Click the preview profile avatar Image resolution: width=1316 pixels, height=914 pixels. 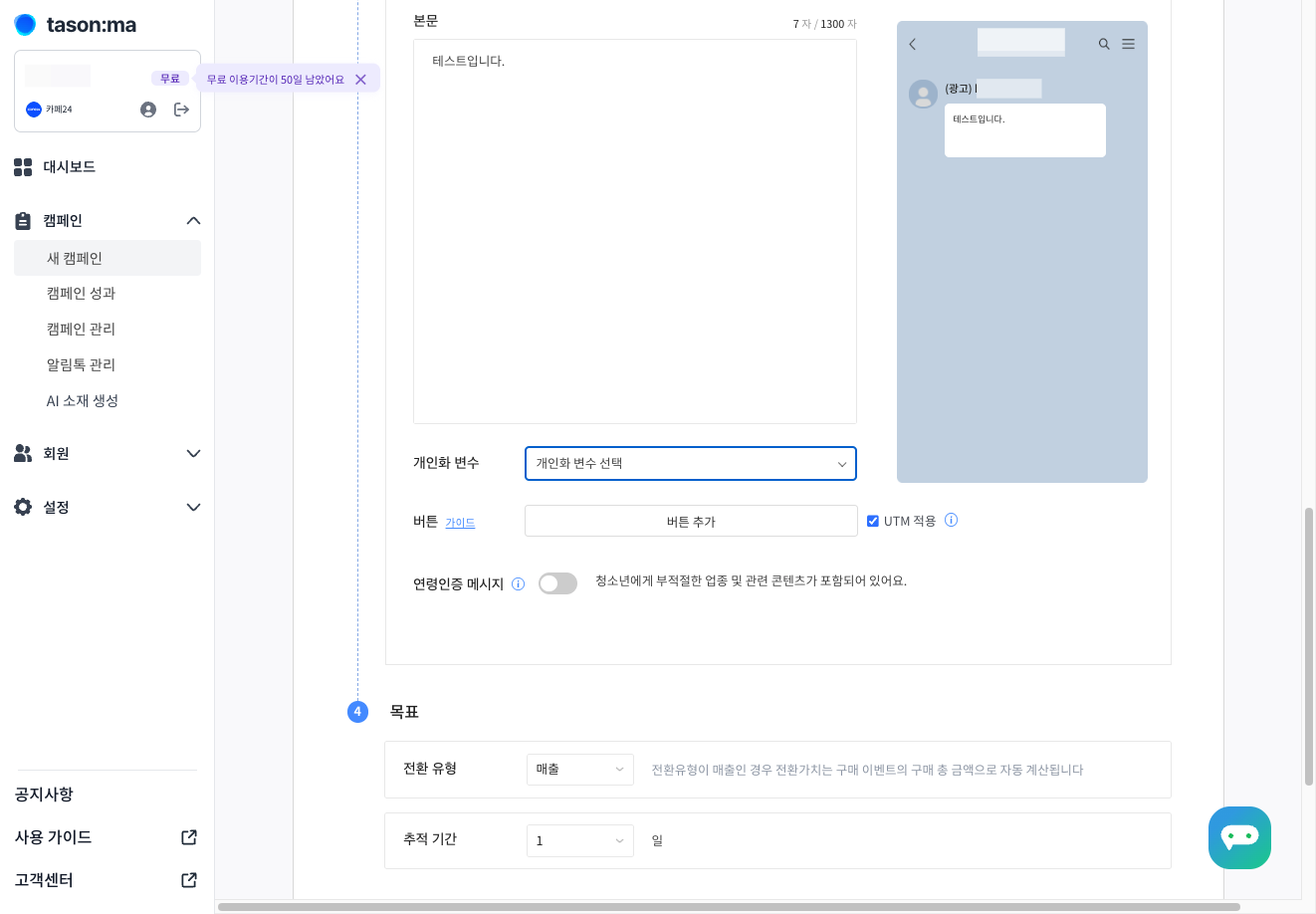(x=924, y=95)
